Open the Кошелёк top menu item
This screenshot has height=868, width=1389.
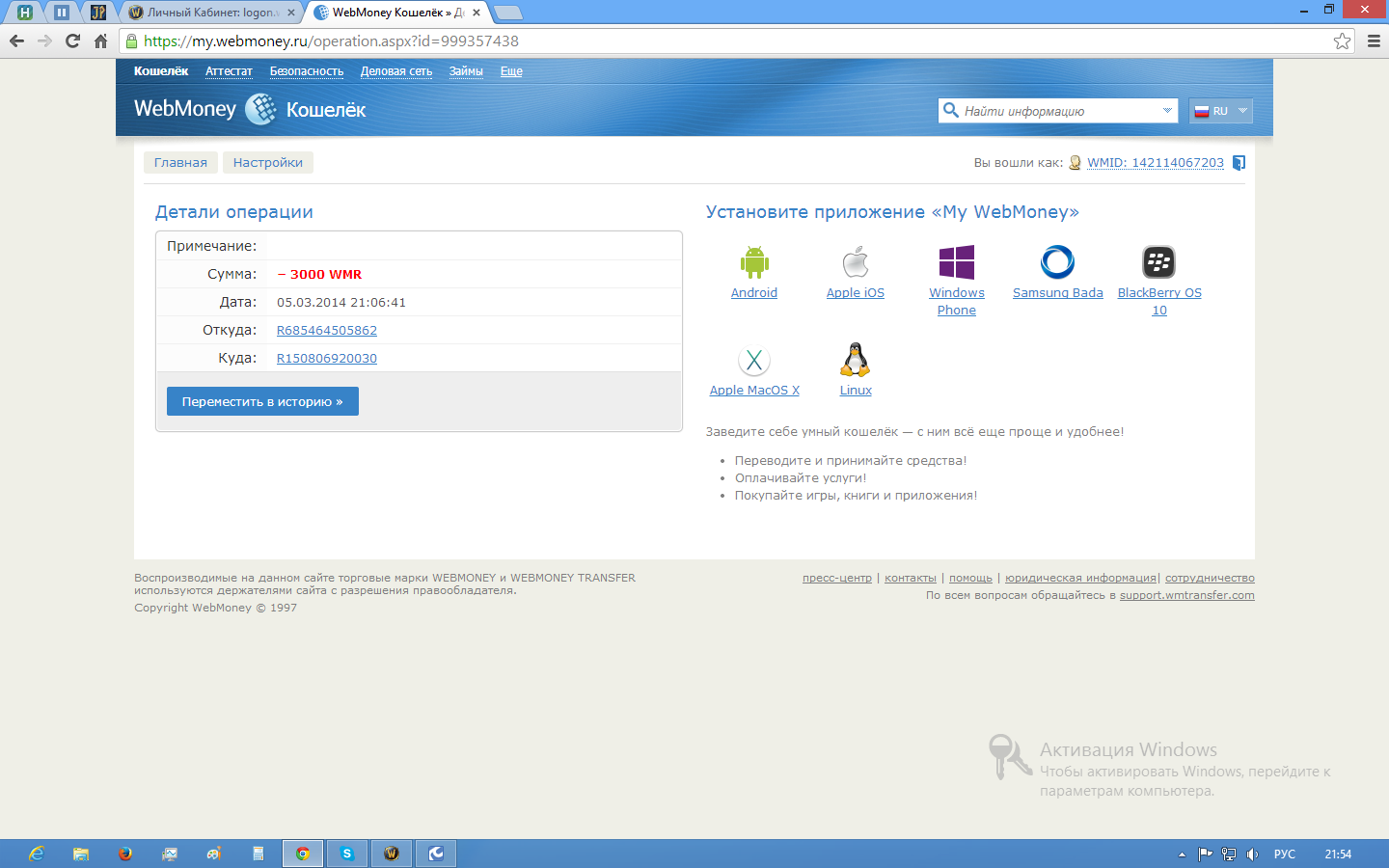(x=161, y=71)
